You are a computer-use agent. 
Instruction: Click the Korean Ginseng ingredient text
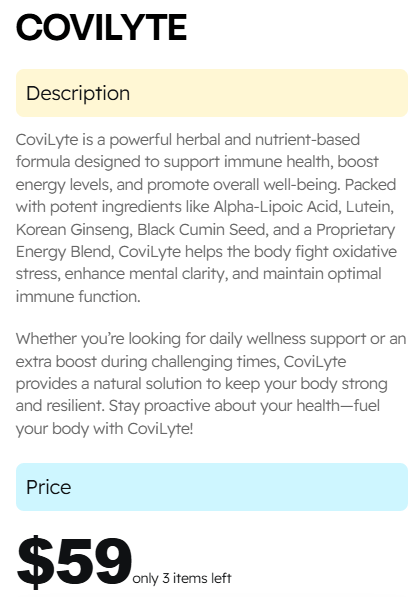pos(74,230)
